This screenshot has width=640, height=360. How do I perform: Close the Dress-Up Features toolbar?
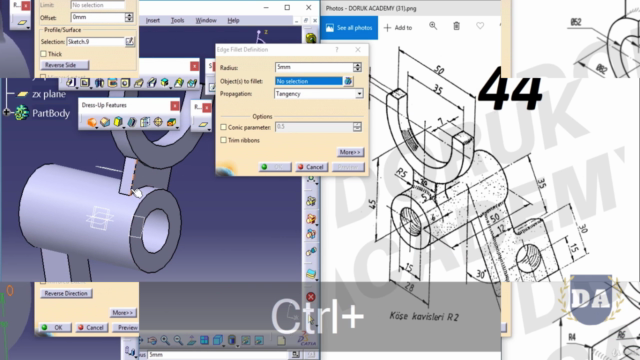pos(175,106)
